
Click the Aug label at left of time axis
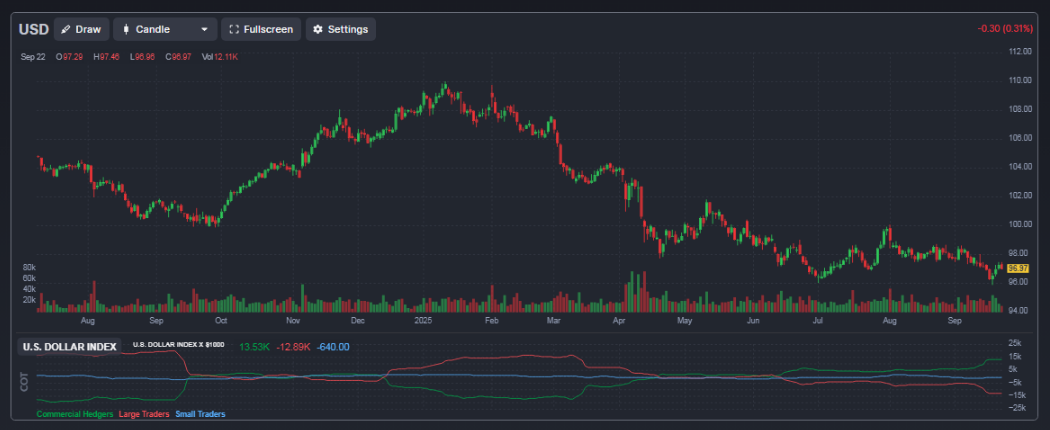point(87,321)
